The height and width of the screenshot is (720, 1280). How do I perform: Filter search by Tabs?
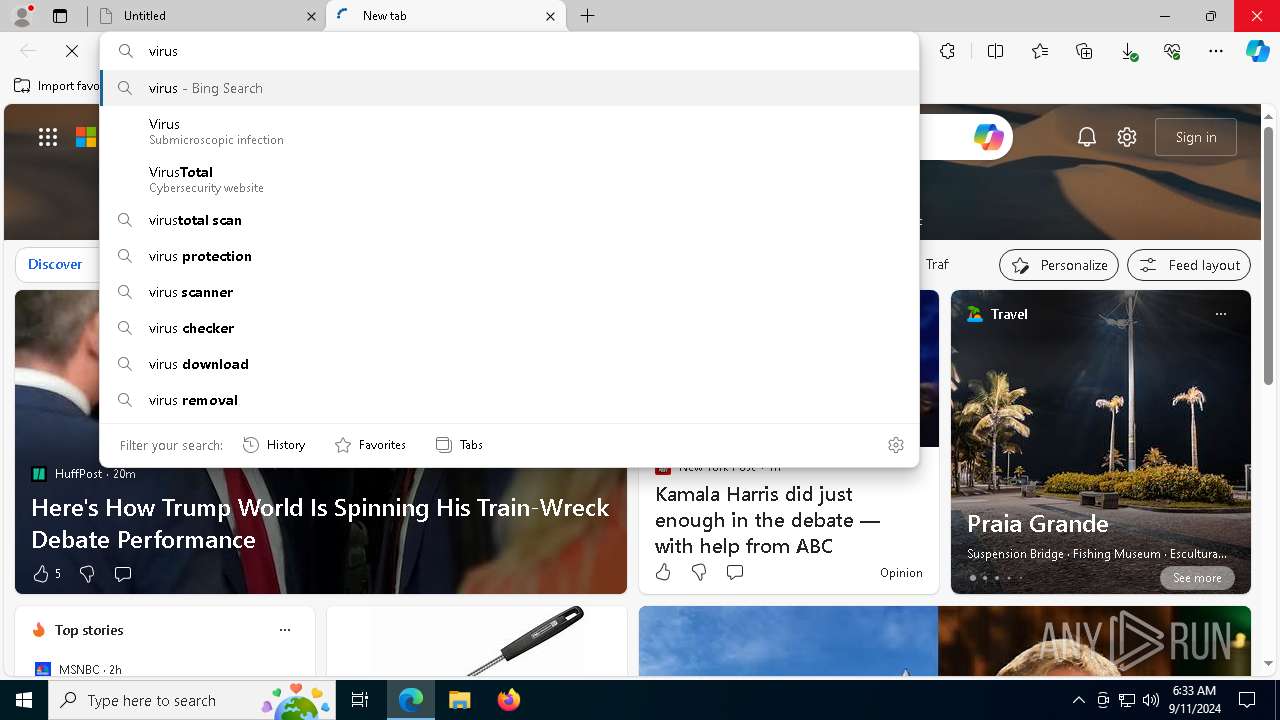click(459, 445)
